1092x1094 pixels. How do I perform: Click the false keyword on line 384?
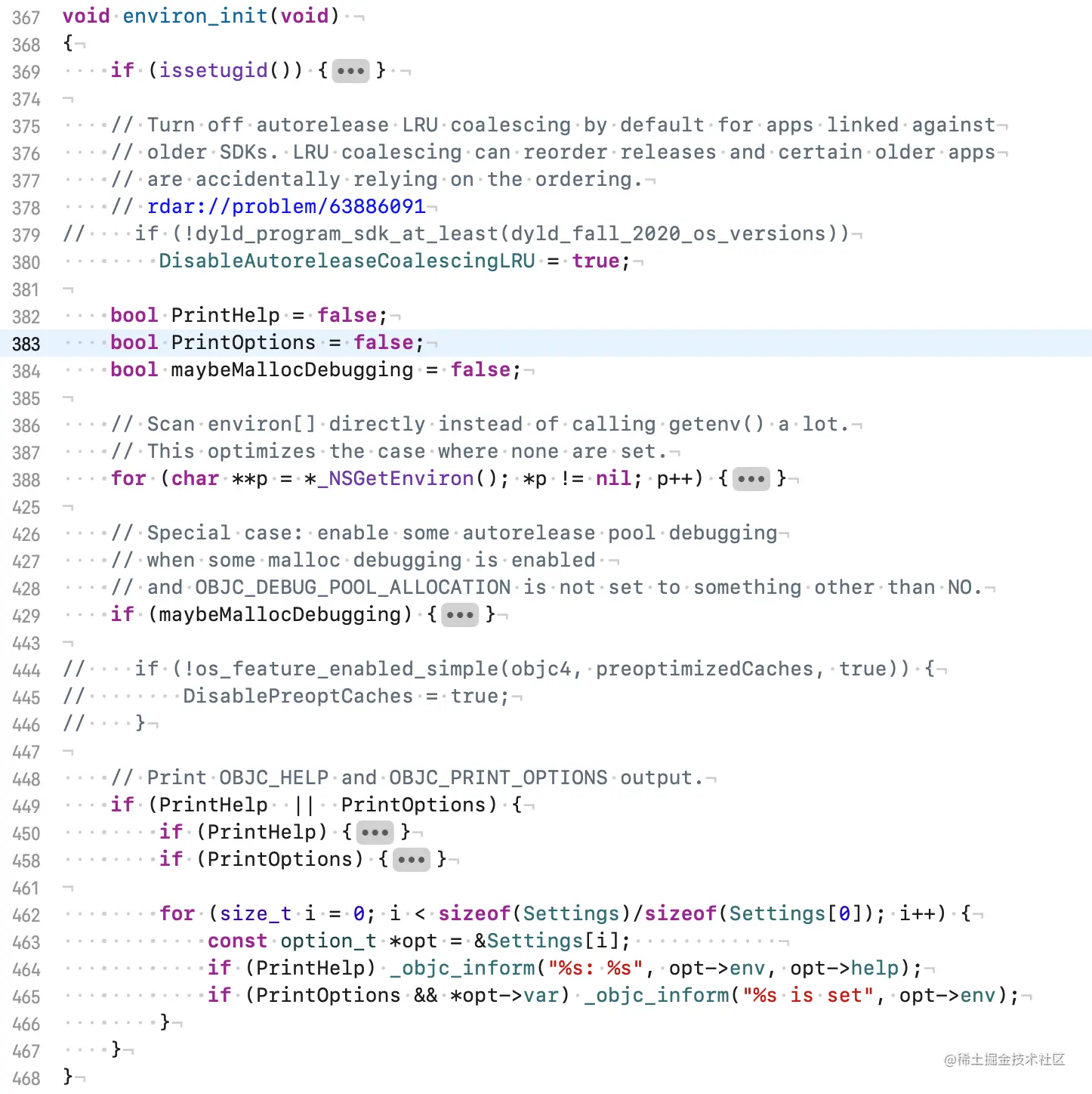[480, 369]
